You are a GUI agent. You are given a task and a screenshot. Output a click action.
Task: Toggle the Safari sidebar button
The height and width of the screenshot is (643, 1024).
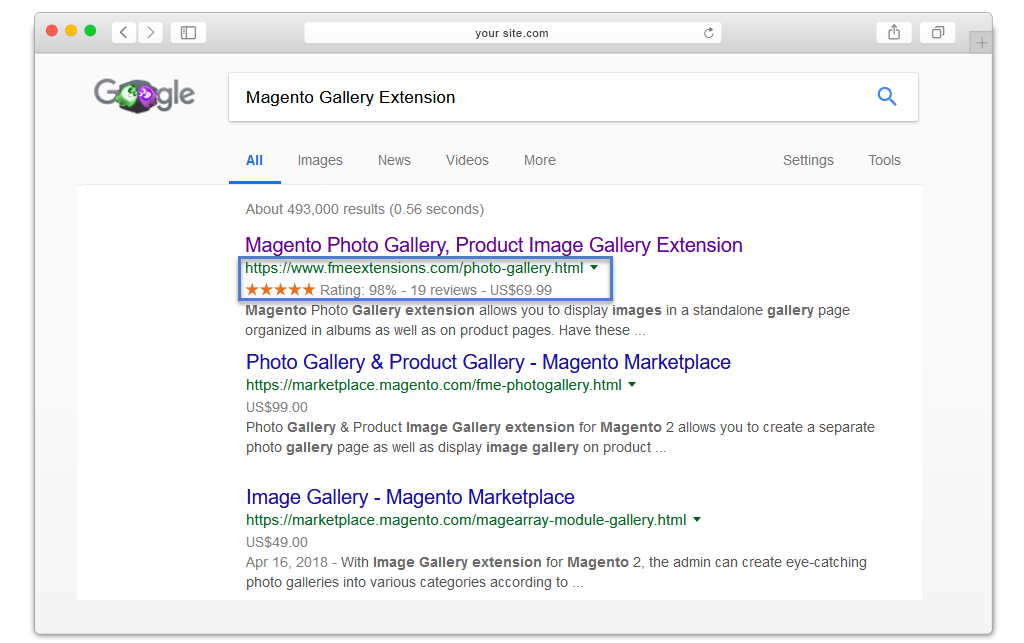click(x=188, y=32)
